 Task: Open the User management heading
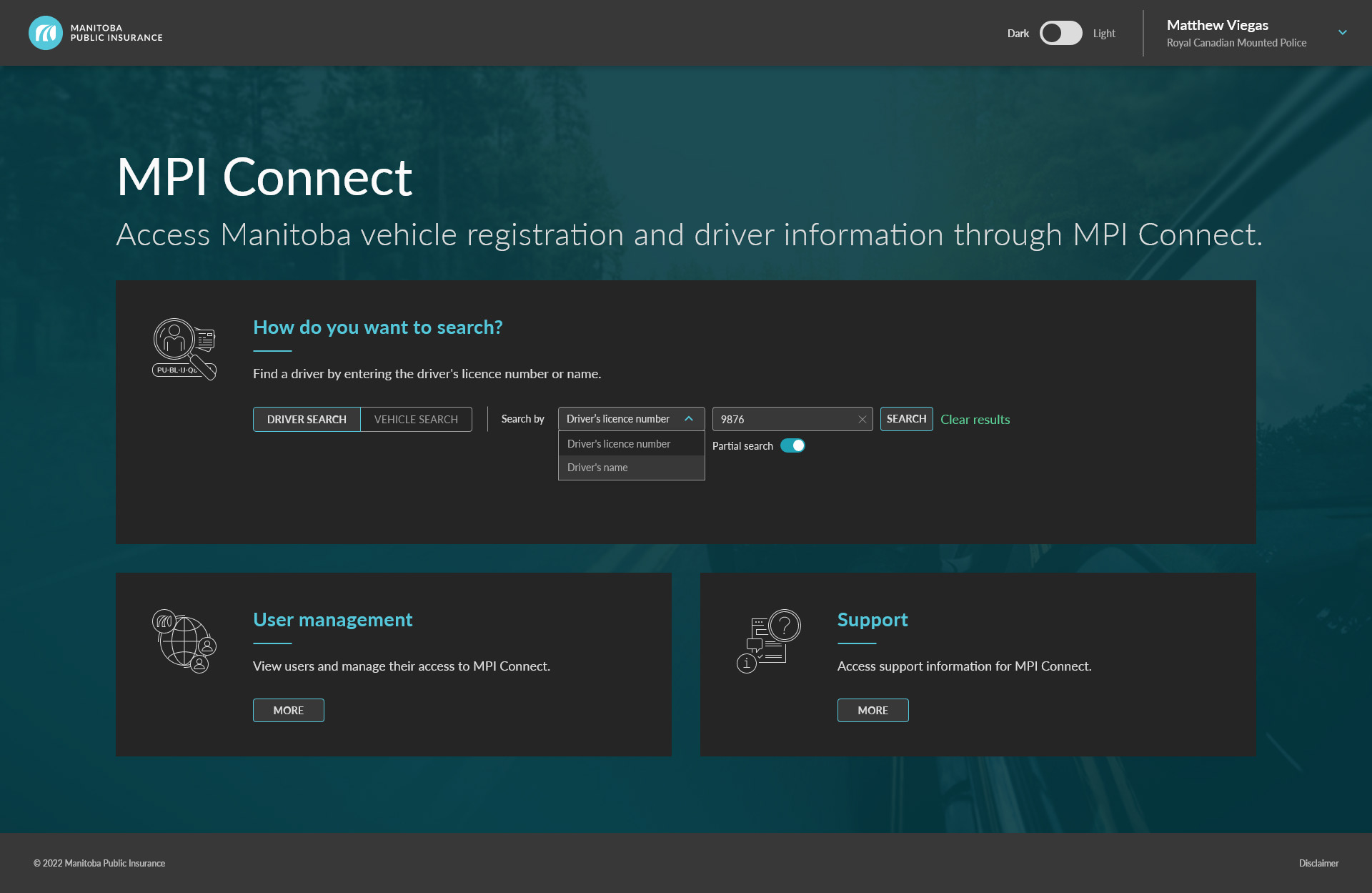[x=332, y=620]
